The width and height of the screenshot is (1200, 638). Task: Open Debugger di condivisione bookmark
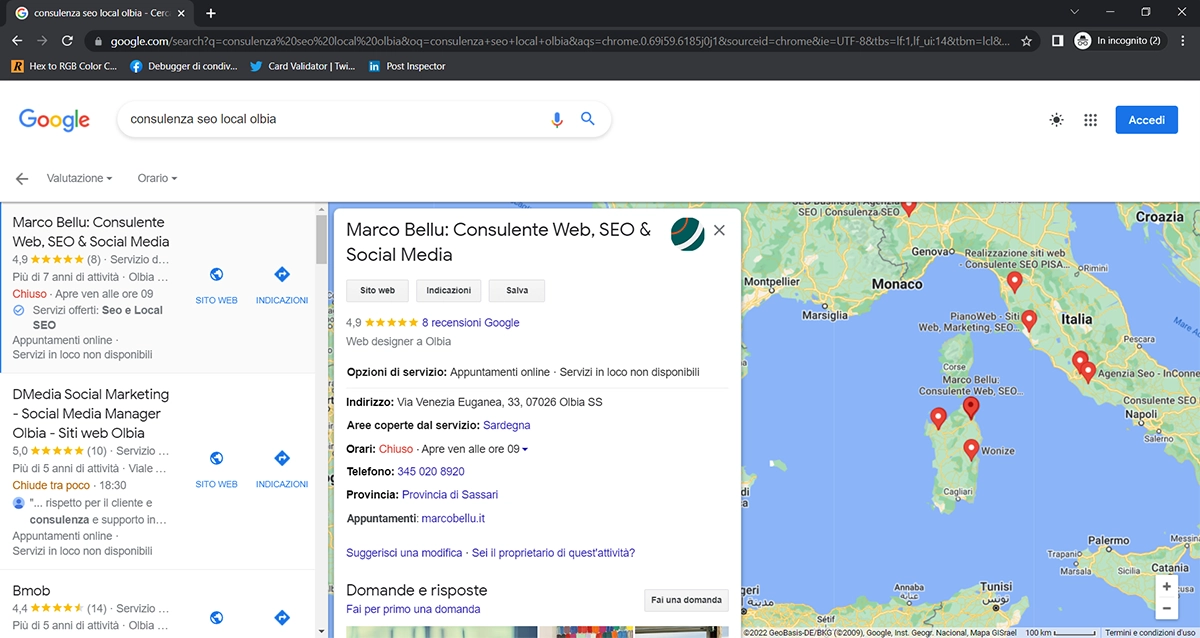click(184, 66)
